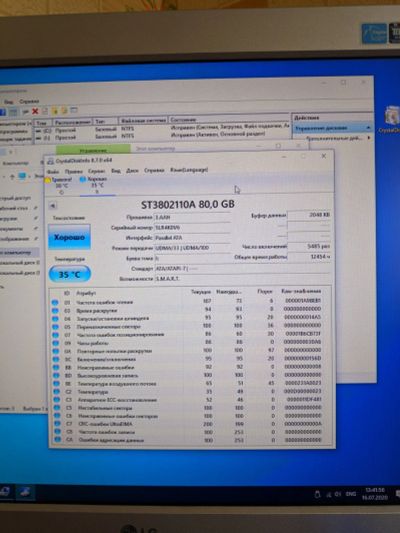Image resolution: width=400 pixels, height=533 pixels.
Task: Open Справка menu in Disk Management window
Action: point(29,101)
